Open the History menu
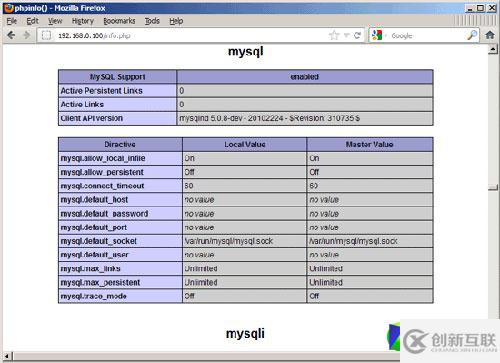500x363 pixels. pyautogui.click(x=83, y=21)
